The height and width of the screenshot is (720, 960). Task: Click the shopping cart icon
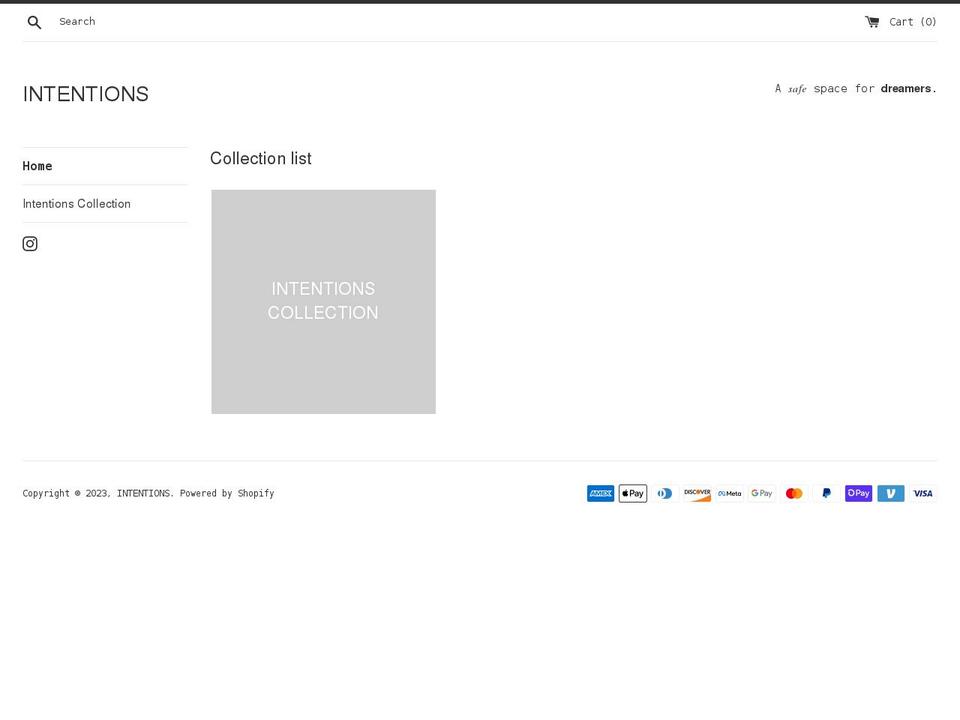pos(871,20)
